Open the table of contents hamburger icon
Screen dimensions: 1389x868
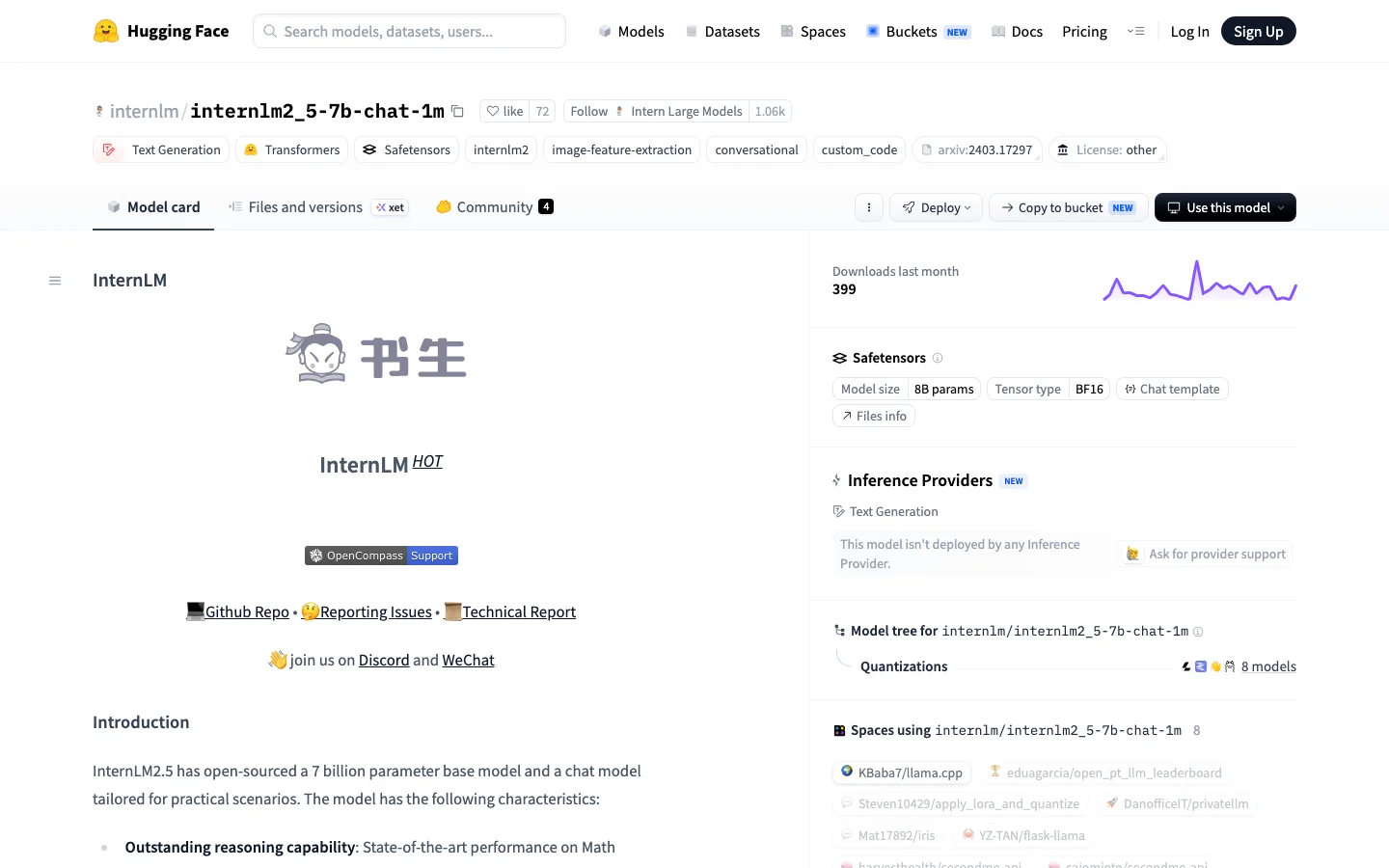tap(55, 281)
